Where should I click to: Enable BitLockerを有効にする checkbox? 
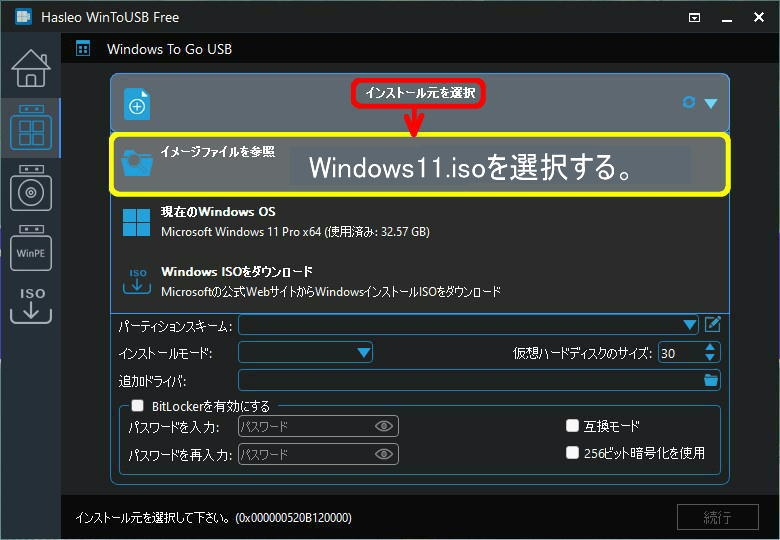pyautogui.click(x=137, y=406)
